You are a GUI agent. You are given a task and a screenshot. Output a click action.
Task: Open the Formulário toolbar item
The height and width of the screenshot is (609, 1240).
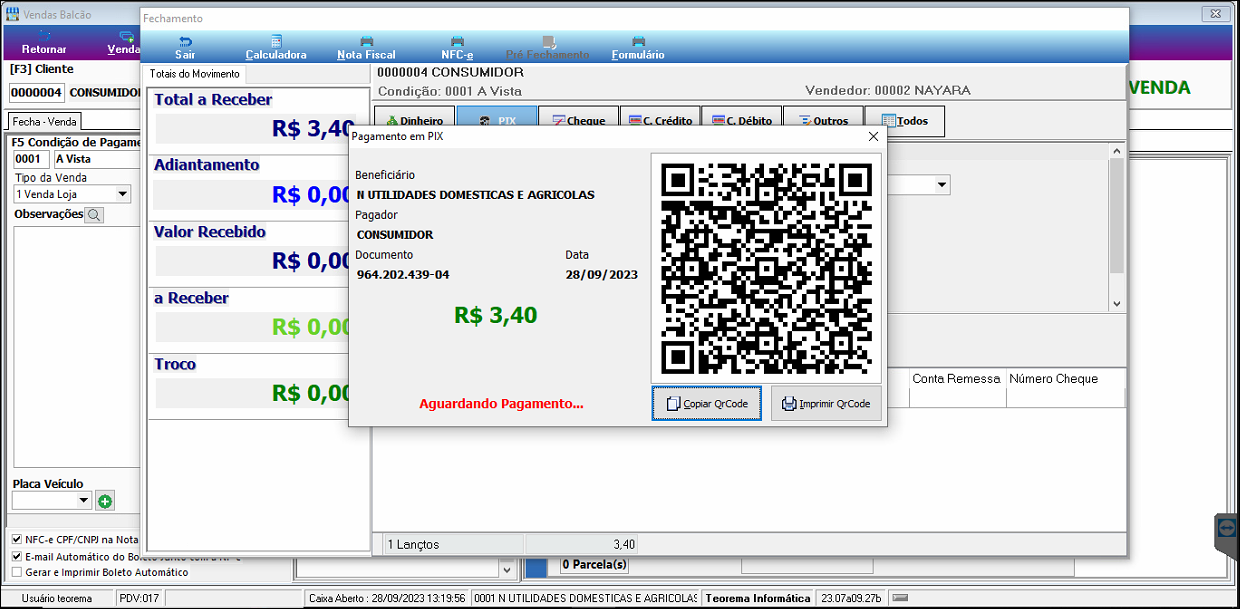(x=638, y=48)
